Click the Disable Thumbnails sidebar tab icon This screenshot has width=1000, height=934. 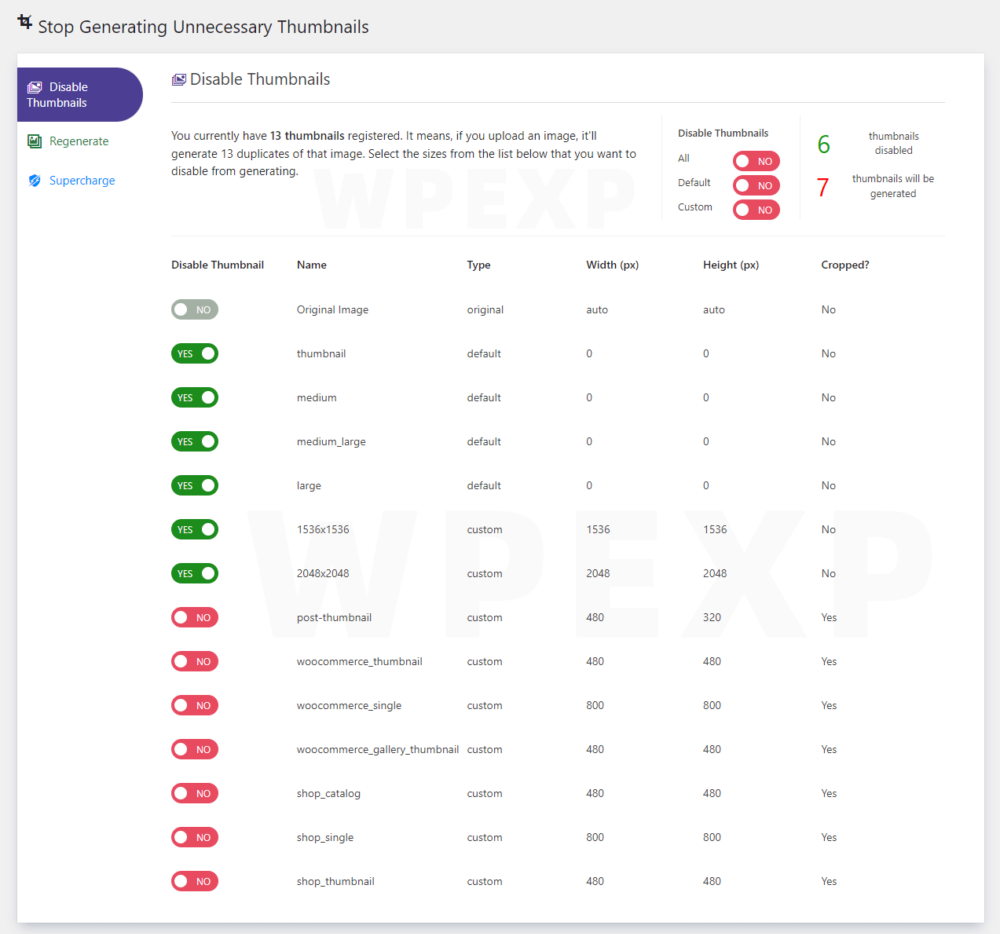tap(34, 88)
